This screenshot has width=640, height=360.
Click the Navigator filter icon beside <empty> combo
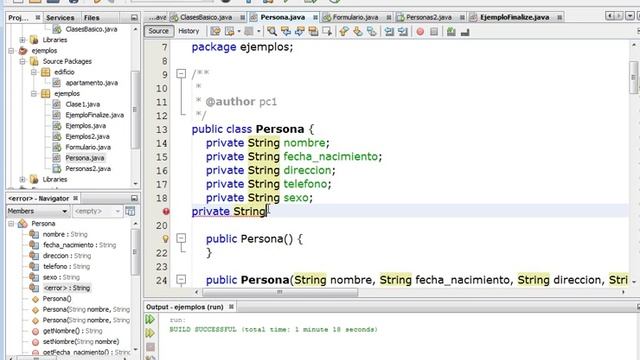130,211
